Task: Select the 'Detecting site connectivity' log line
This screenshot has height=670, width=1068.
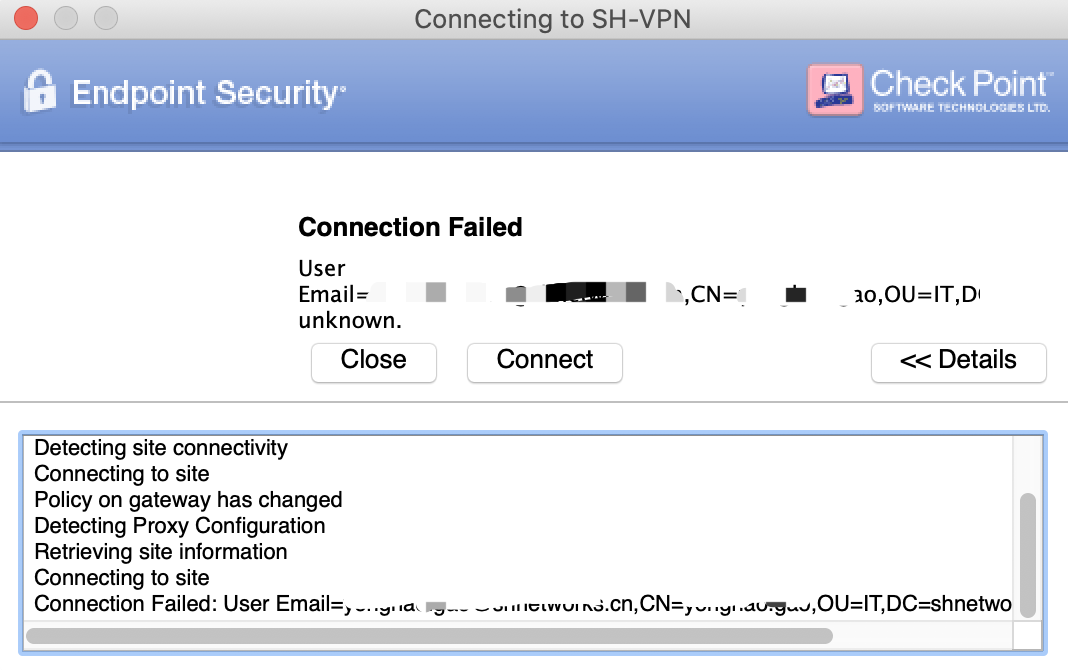Action: coord(161,448)
